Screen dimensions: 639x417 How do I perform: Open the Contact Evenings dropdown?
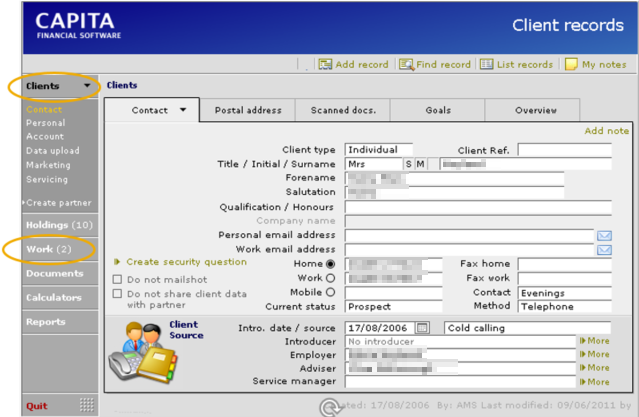[x=564, y=293]
